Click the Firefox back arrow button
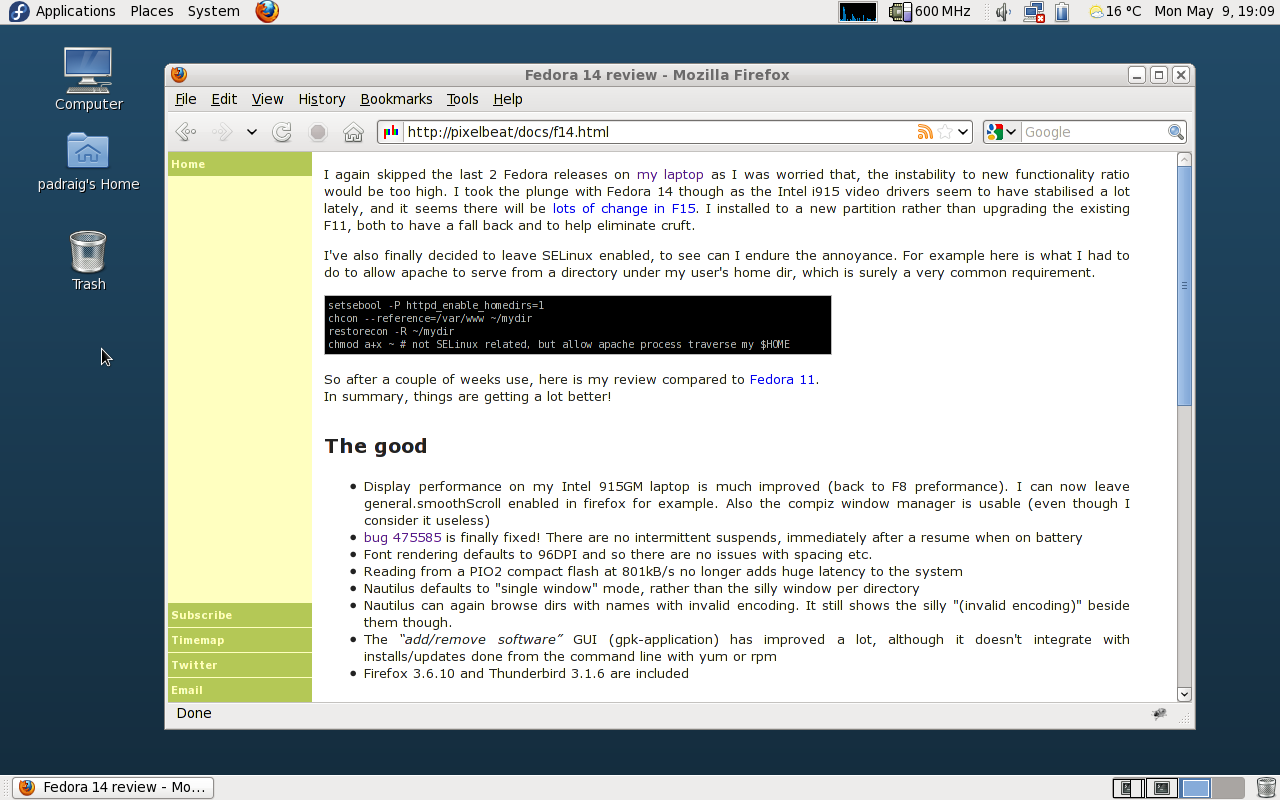The width and height of the screenshot is (1280, 800). point(185,132)
